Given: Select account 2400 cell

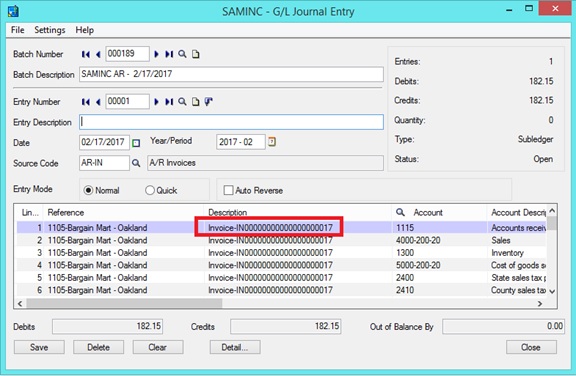Looking at the screenshot, I should pyautogui.click(x=439, y=278).
